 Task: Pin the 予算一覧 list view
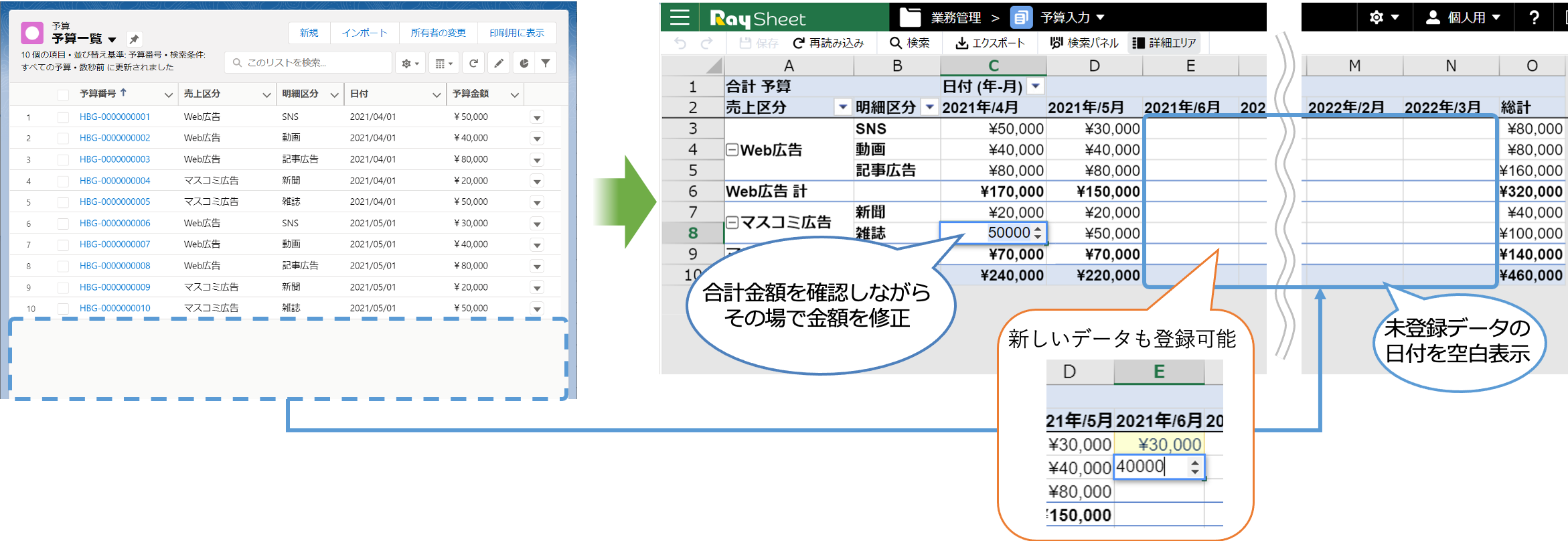(x=134, y=40)
